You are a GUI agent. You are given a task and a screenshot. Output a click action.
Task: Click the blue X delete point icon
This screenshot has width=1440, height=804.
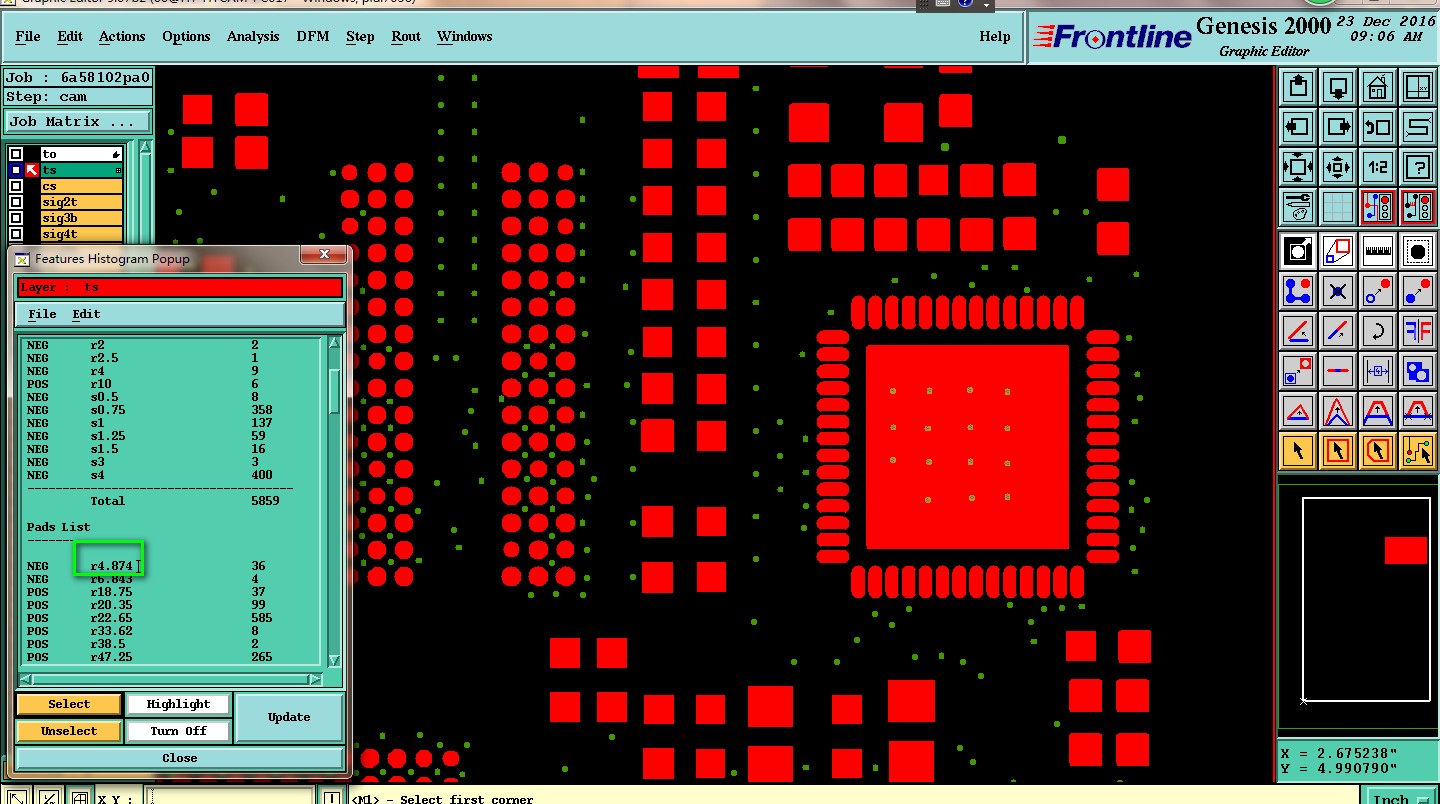coord(1339,291)
